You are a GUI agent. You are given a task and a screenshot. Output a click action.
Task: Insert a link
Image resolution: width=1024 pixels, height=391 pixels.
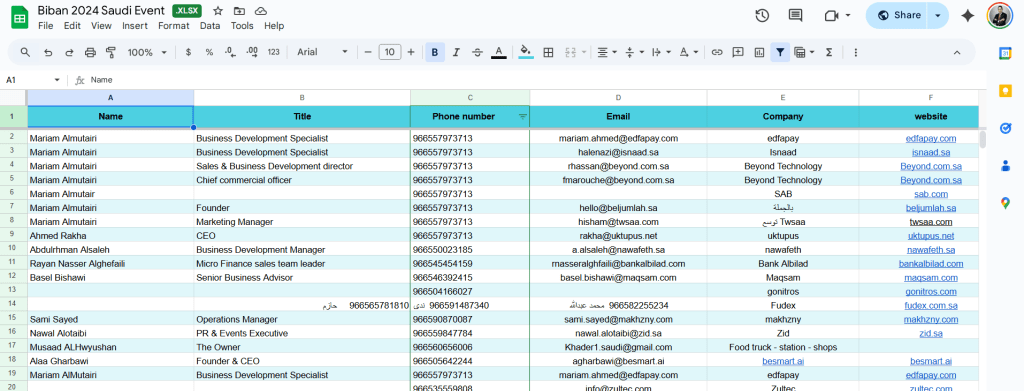pyautogui.click(x=717, y=52)
